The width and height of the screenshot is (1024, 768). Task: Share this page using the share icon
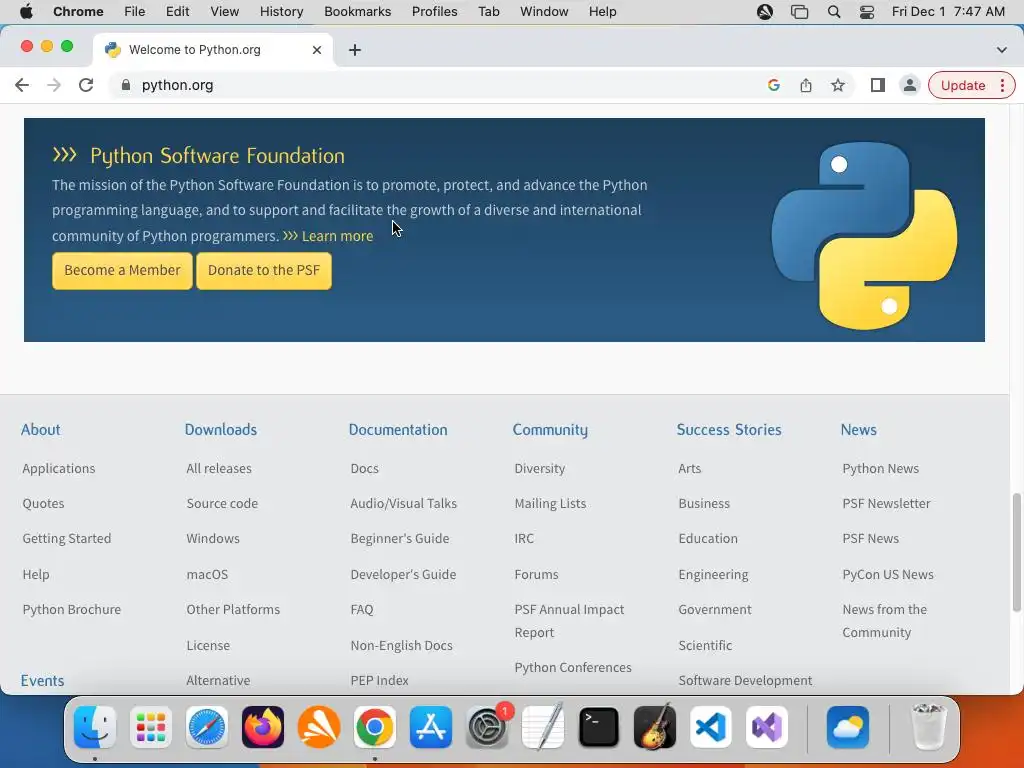806,86
